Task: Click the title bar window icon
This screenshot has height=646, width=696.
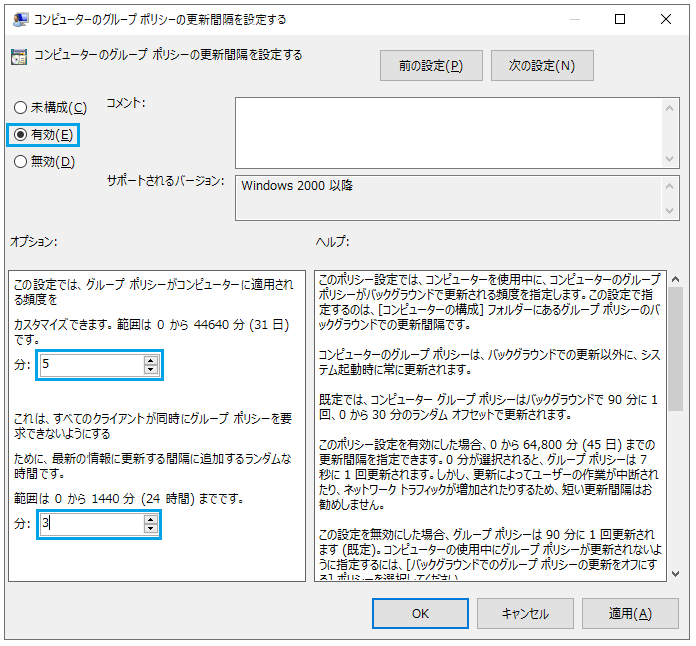Action: coord(20,20)
